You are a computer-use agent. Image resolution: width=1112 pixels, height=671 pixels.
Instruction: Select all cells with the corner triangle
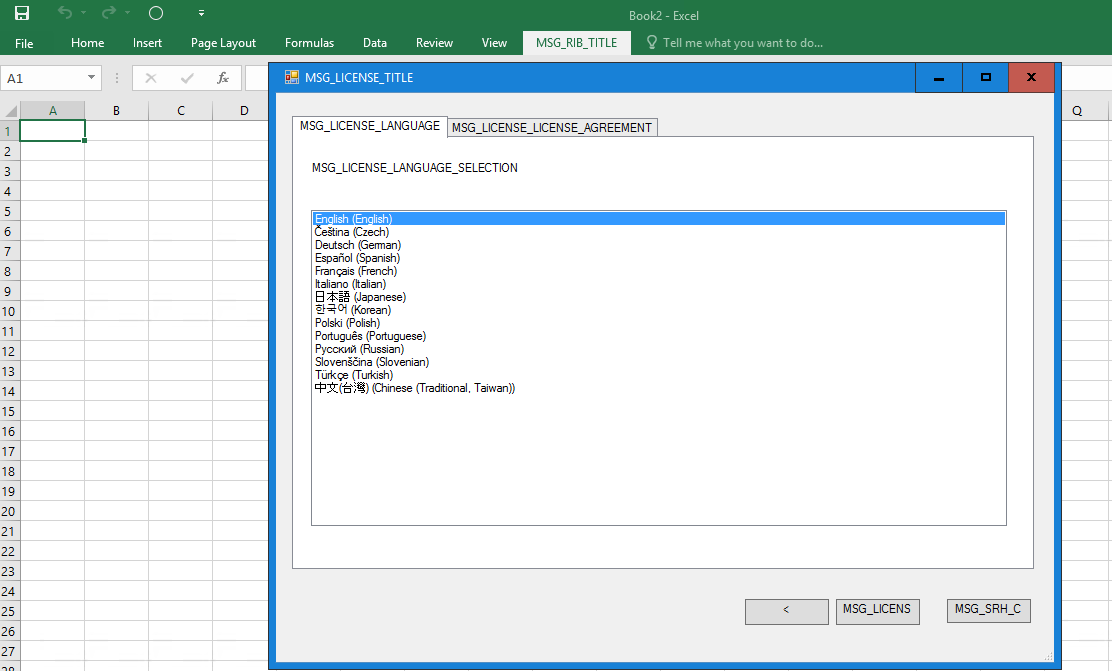click(x=11, y=111)
